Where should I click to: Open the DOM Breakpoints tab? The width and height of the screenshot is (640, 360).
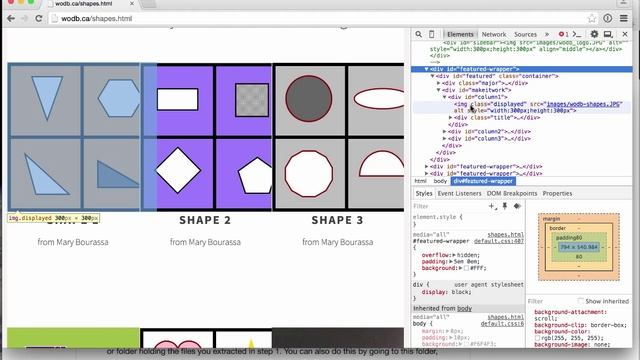512,193
